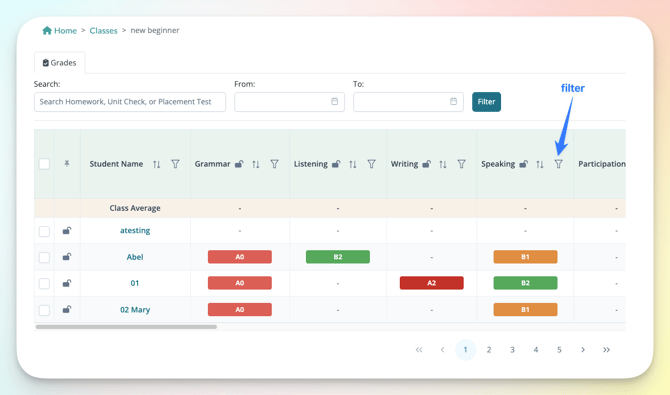Open the Grammar column filter
670x395 pixels.
click(x=274, y=164)
